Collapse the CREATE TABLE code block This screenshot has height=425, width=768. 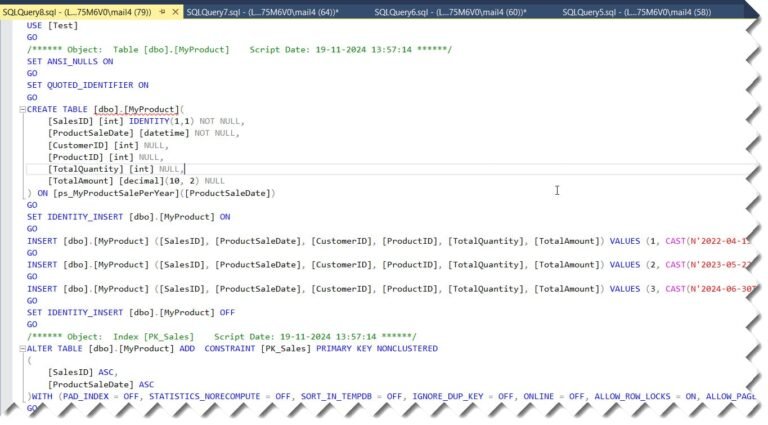click(x=22, y=109)
